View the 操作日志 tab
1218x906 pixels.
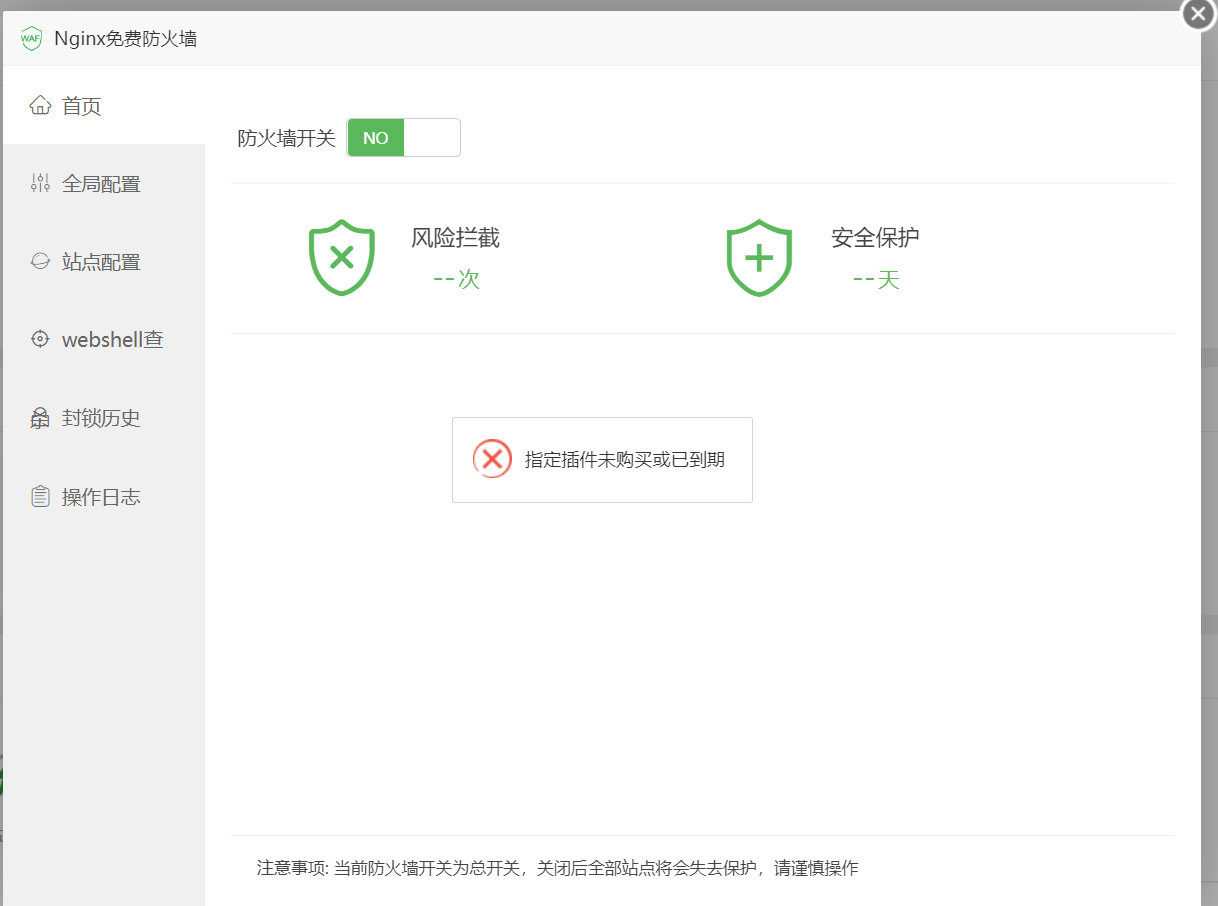point(104,496)
